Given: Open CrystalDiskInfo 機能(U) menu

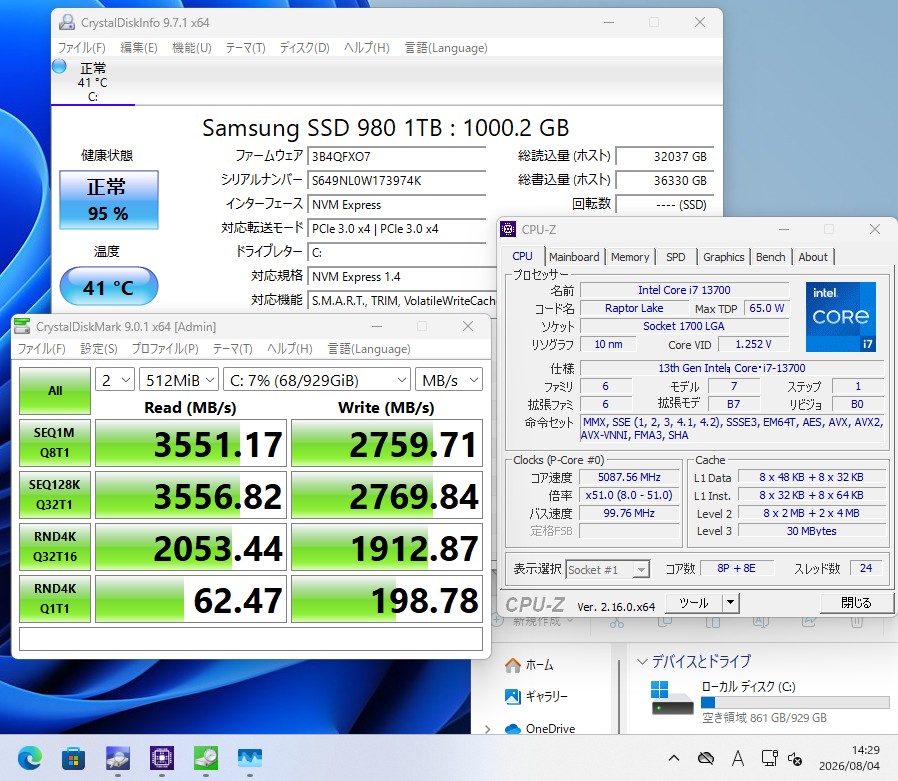Looking at the screenshot, I should click(x=192, y=48).
